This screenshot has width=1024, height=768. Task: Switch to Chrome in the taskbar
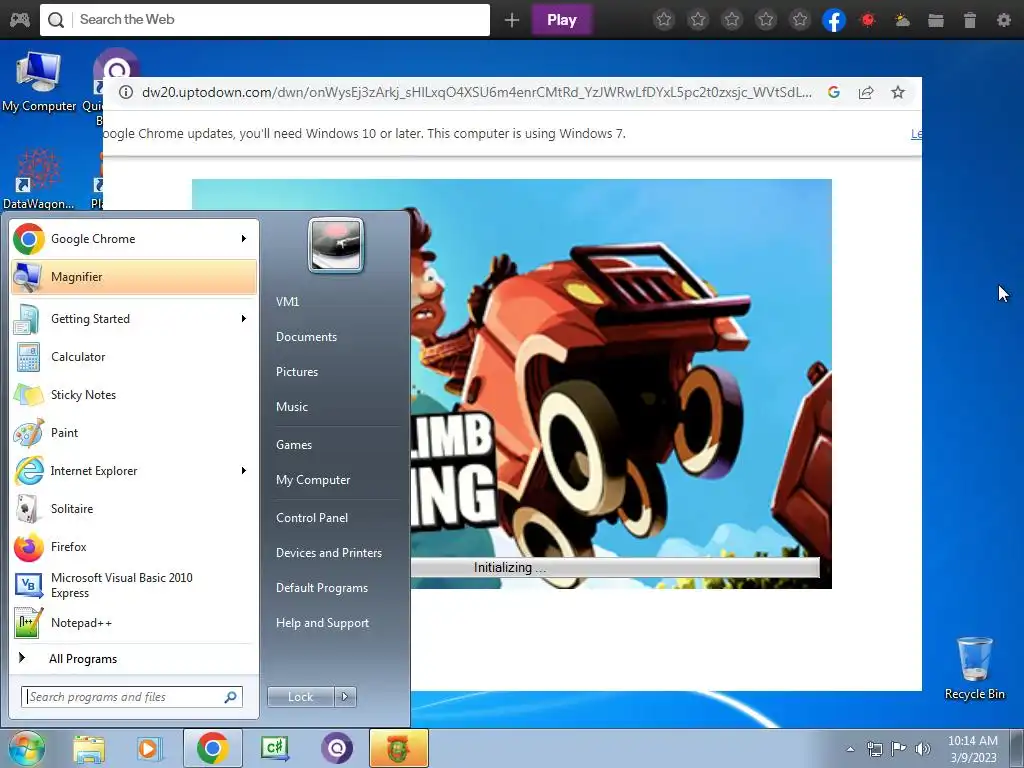click(212, 748)
